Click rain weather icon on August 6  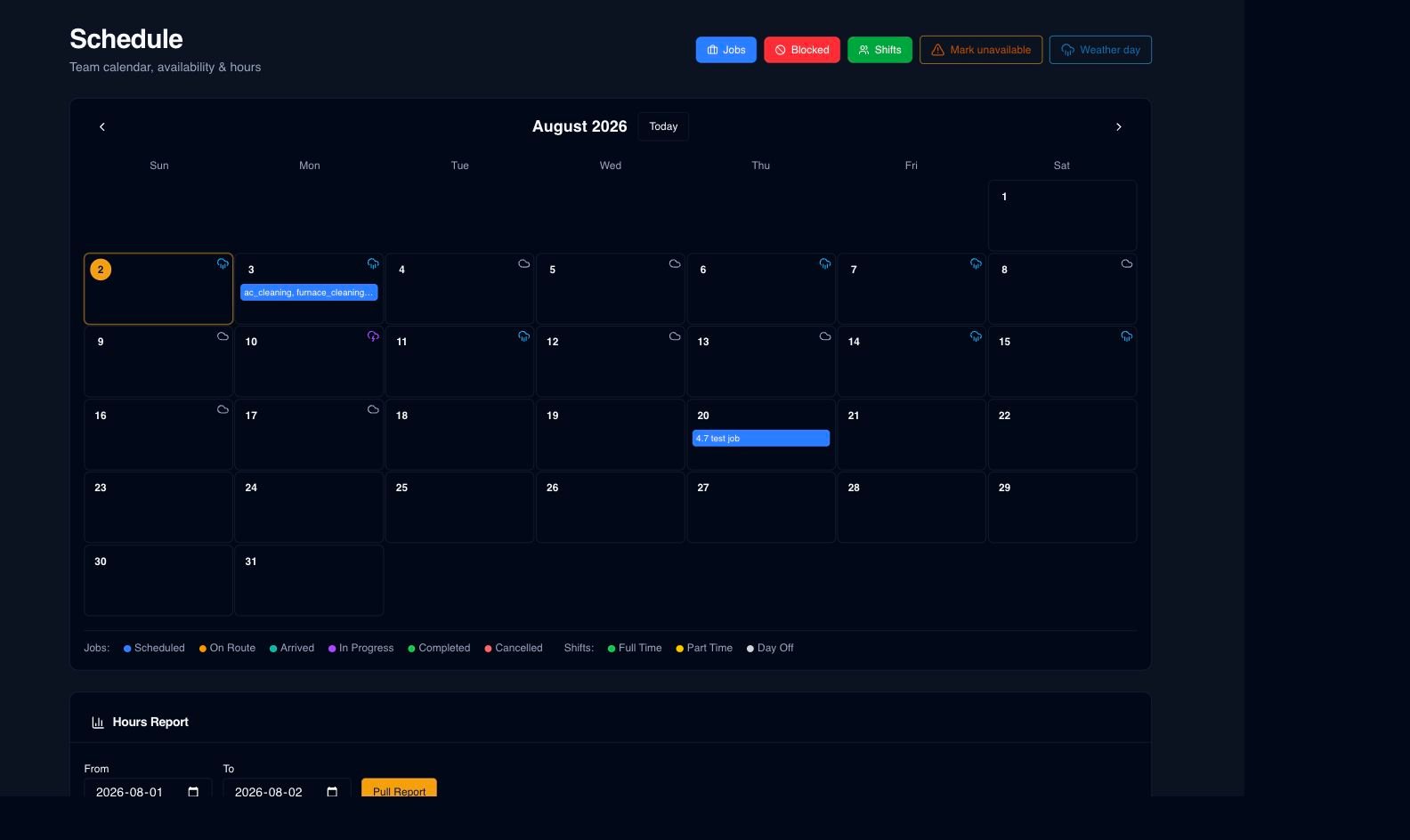825,263
